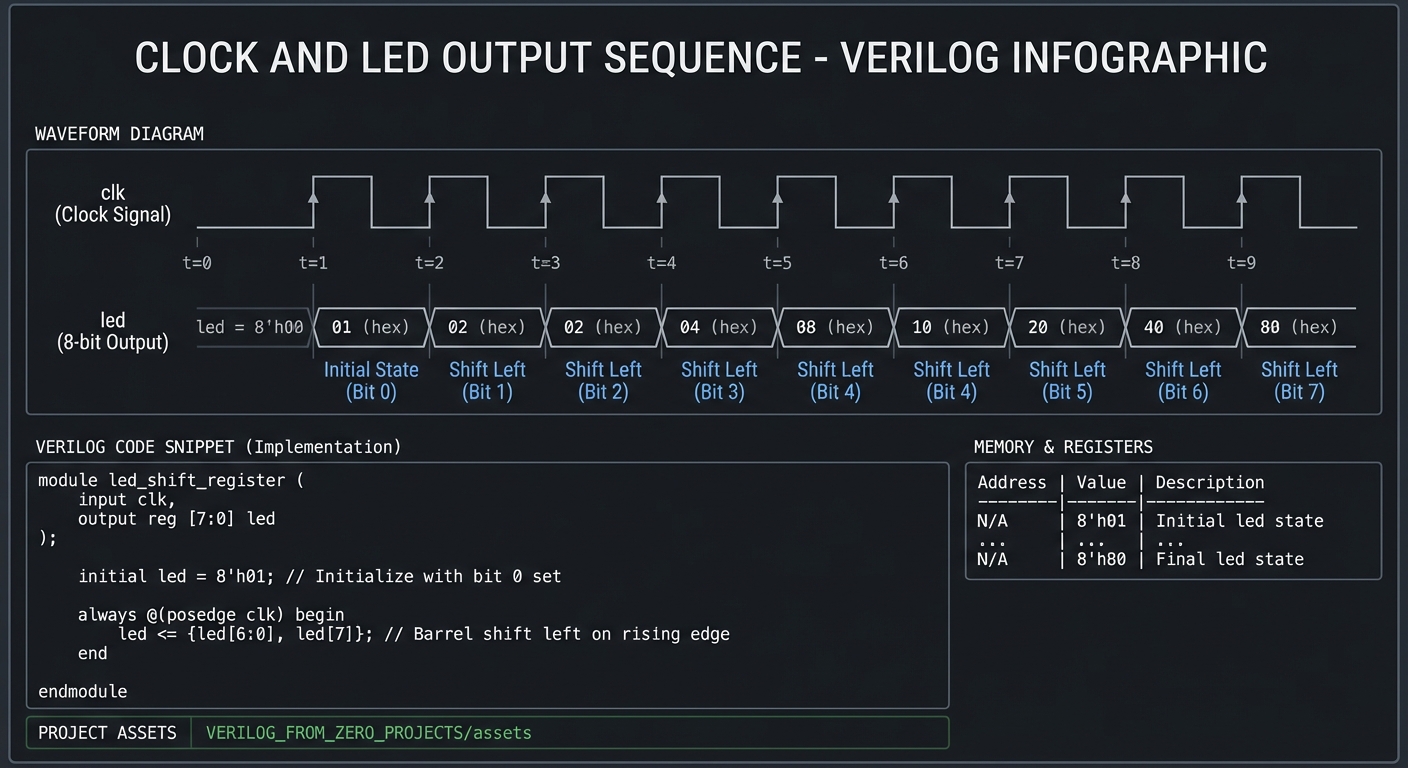Select the clk Clock Signal waveform label
Screen dimensions: 1408x768
[x=112, y=203]
